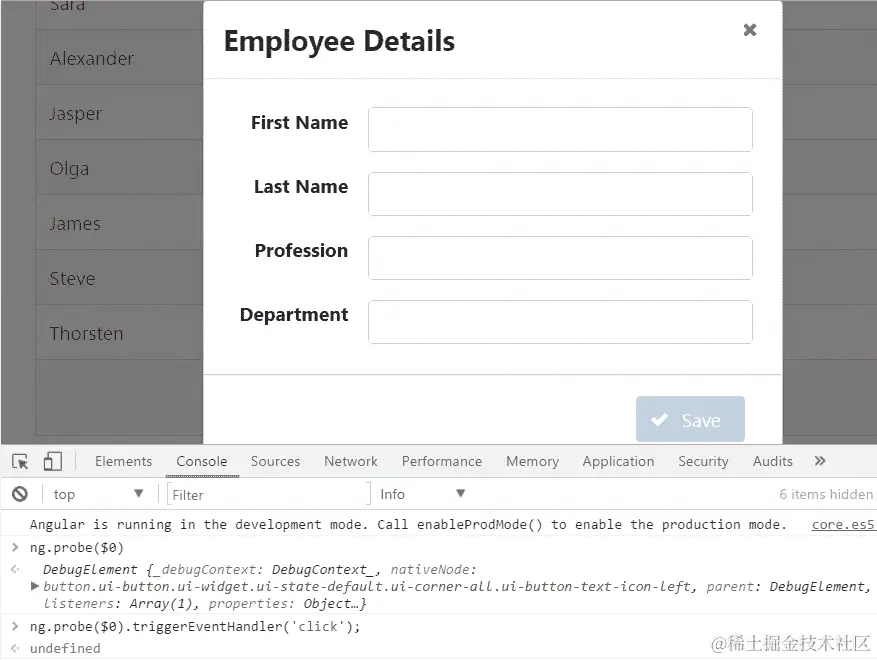Select the Jasper row in the list

[x=119, y=113]
